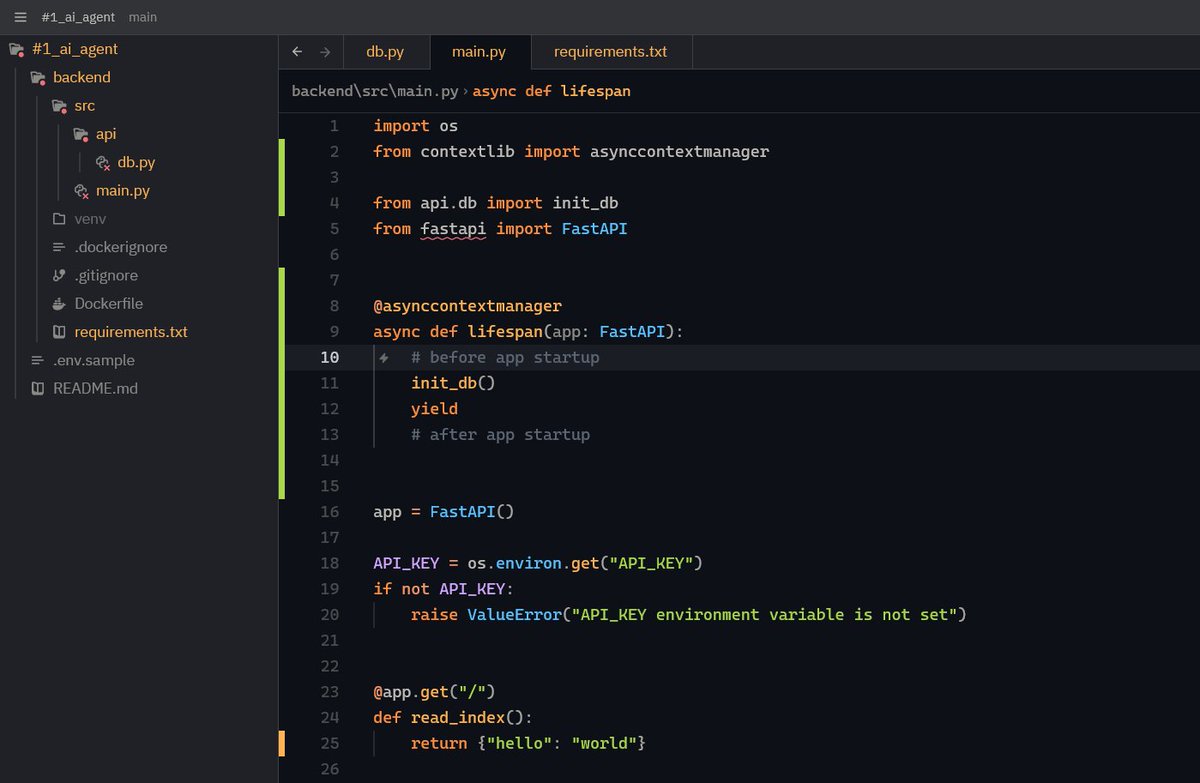Click the lightning code action icon on line 10
This screenshot has width=1200, height=783.
384,358
